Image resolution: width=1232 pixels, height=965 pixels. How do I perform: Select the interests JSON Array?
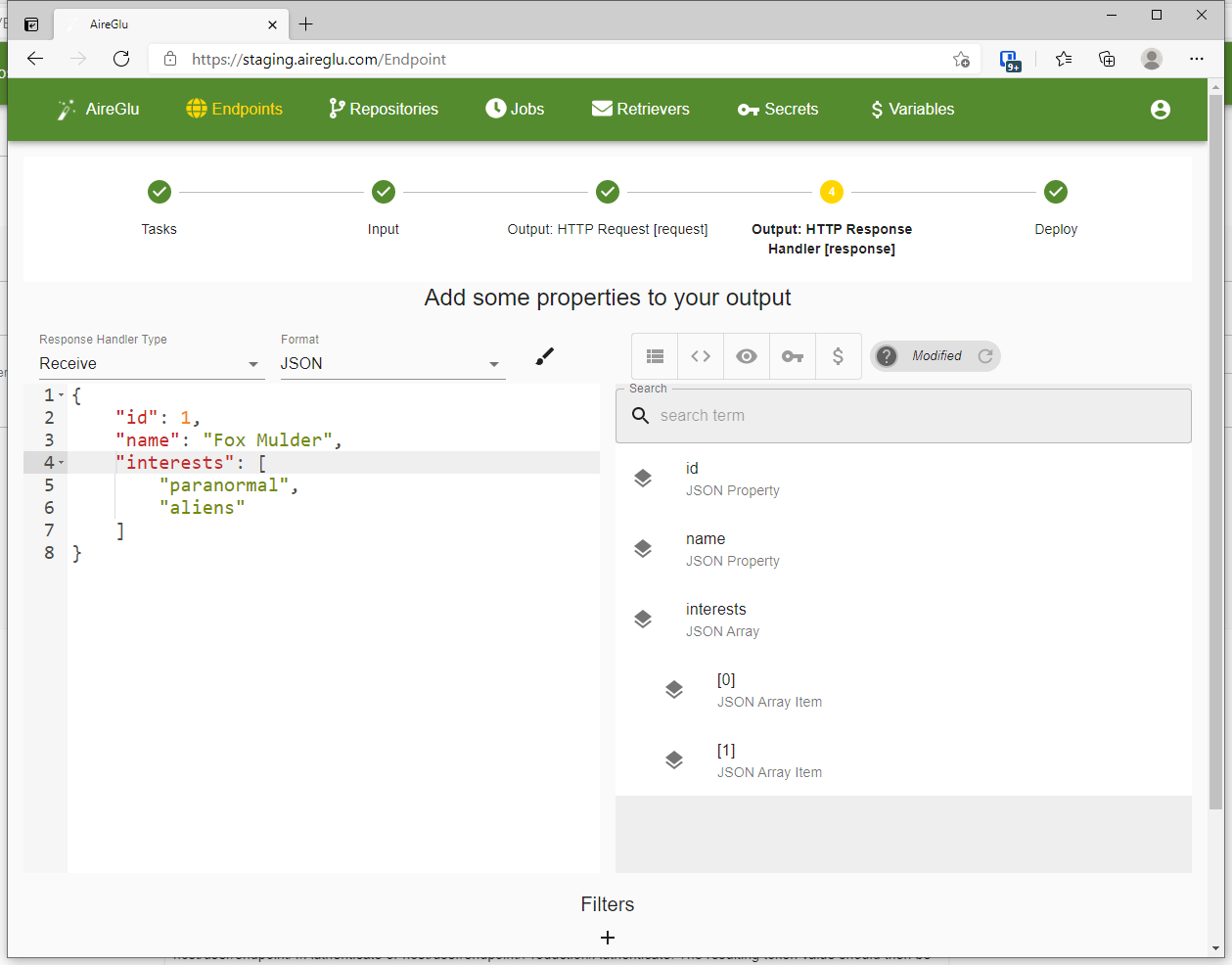(903, 620)
